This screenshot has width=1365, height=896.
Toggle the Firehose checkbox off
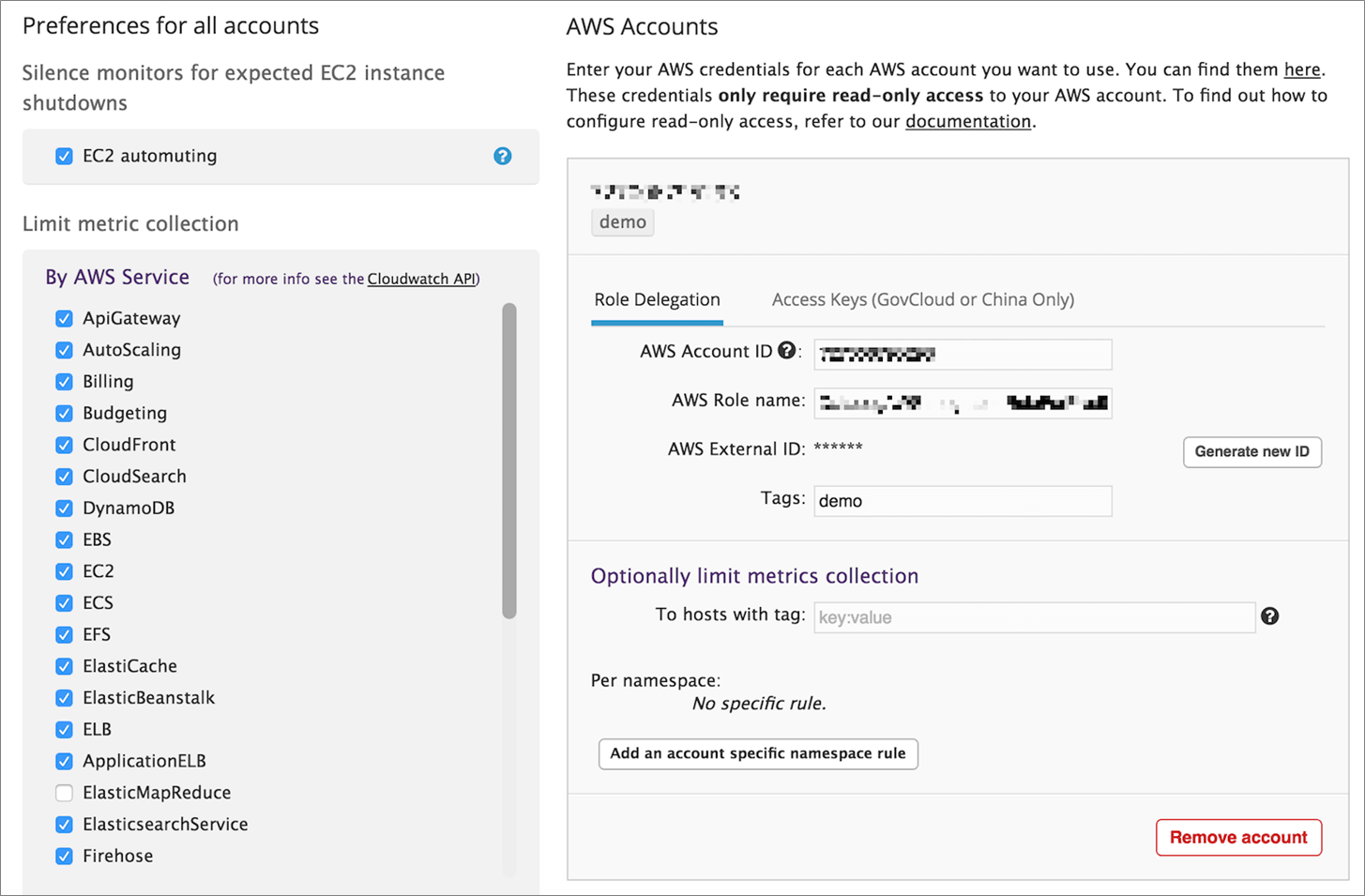[64, 856]
